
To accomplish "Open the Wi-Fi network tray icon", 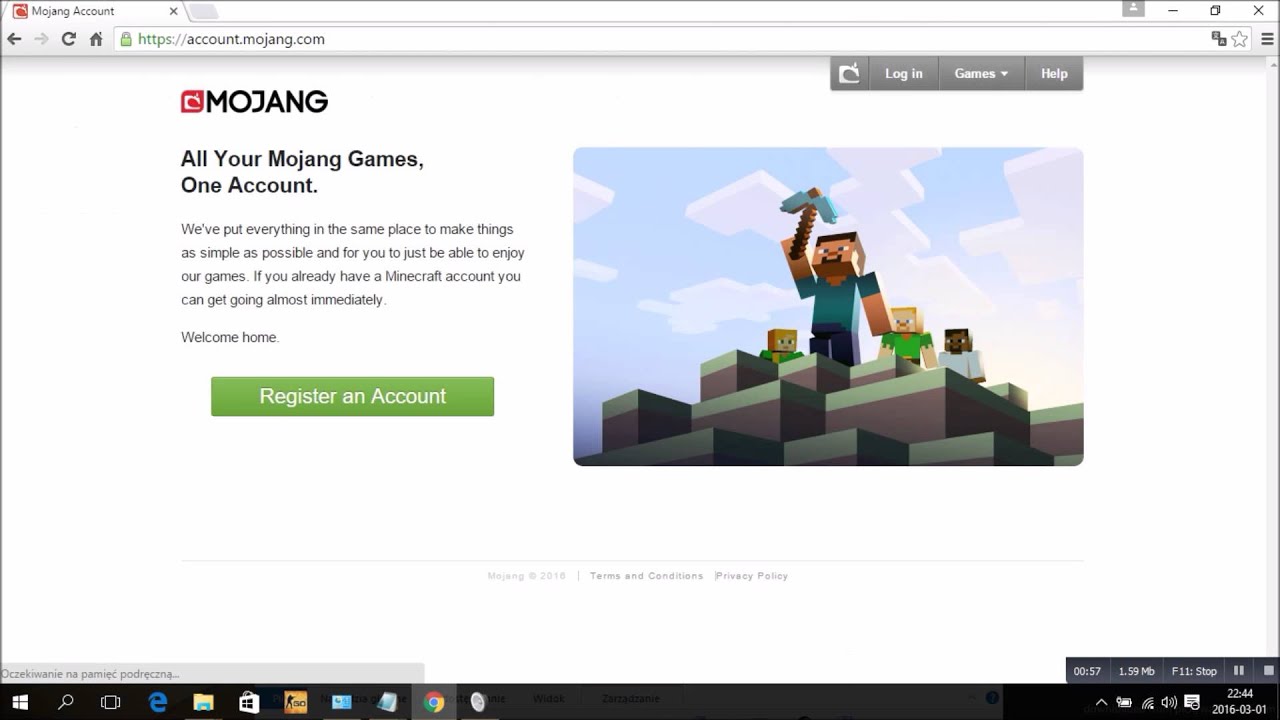I will (1147, 702).
